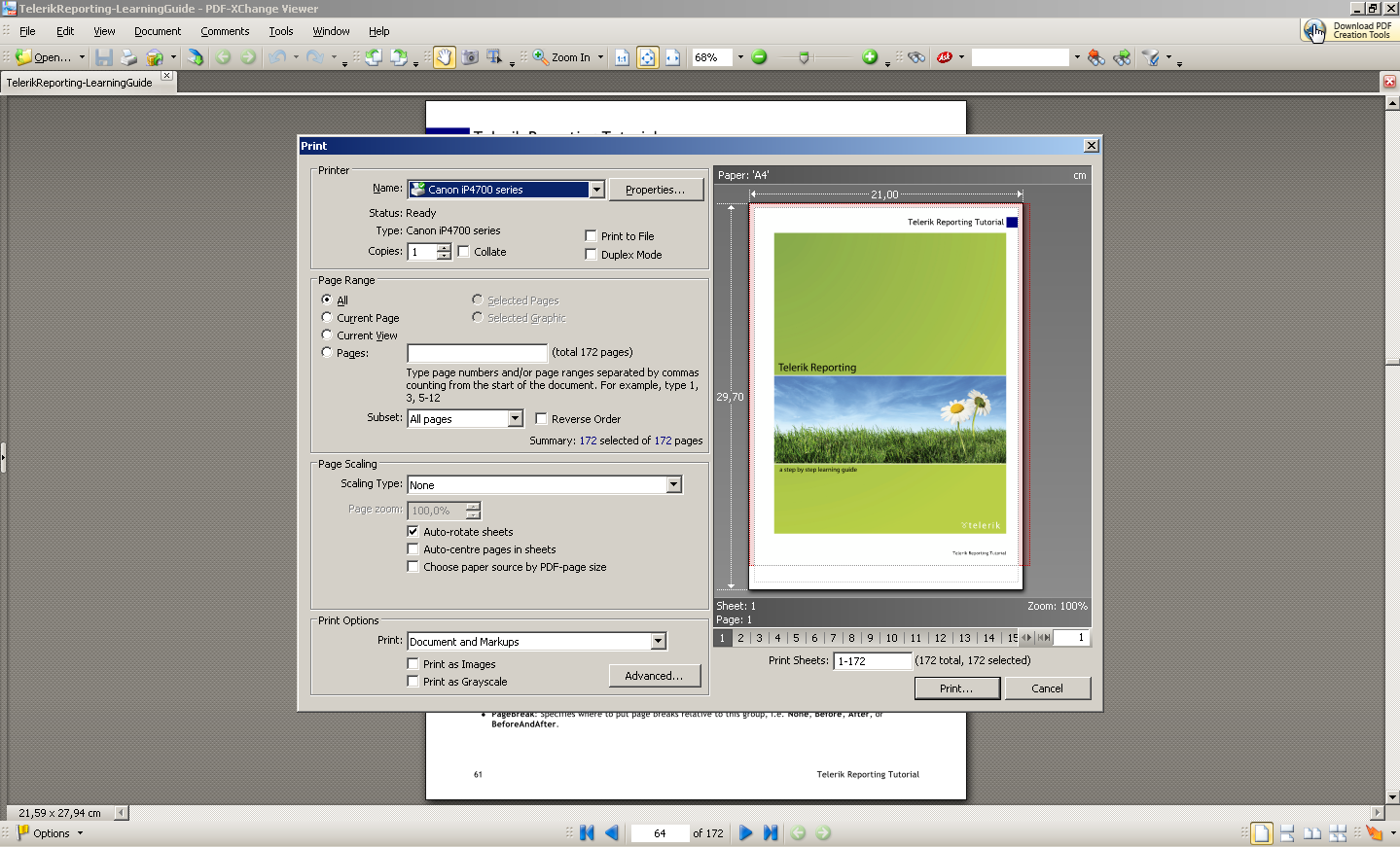This screenshot has height=847, width=1400.
Task: Jump to the last page
Action: coord(771,833)
